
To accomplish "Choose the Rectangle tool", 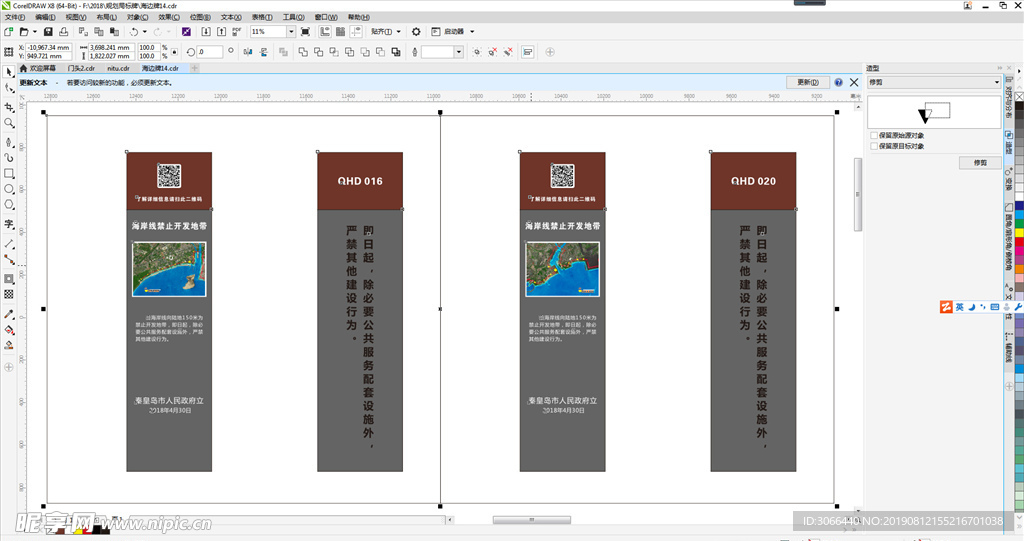I will pyautogui.click(x=9, y=173).
